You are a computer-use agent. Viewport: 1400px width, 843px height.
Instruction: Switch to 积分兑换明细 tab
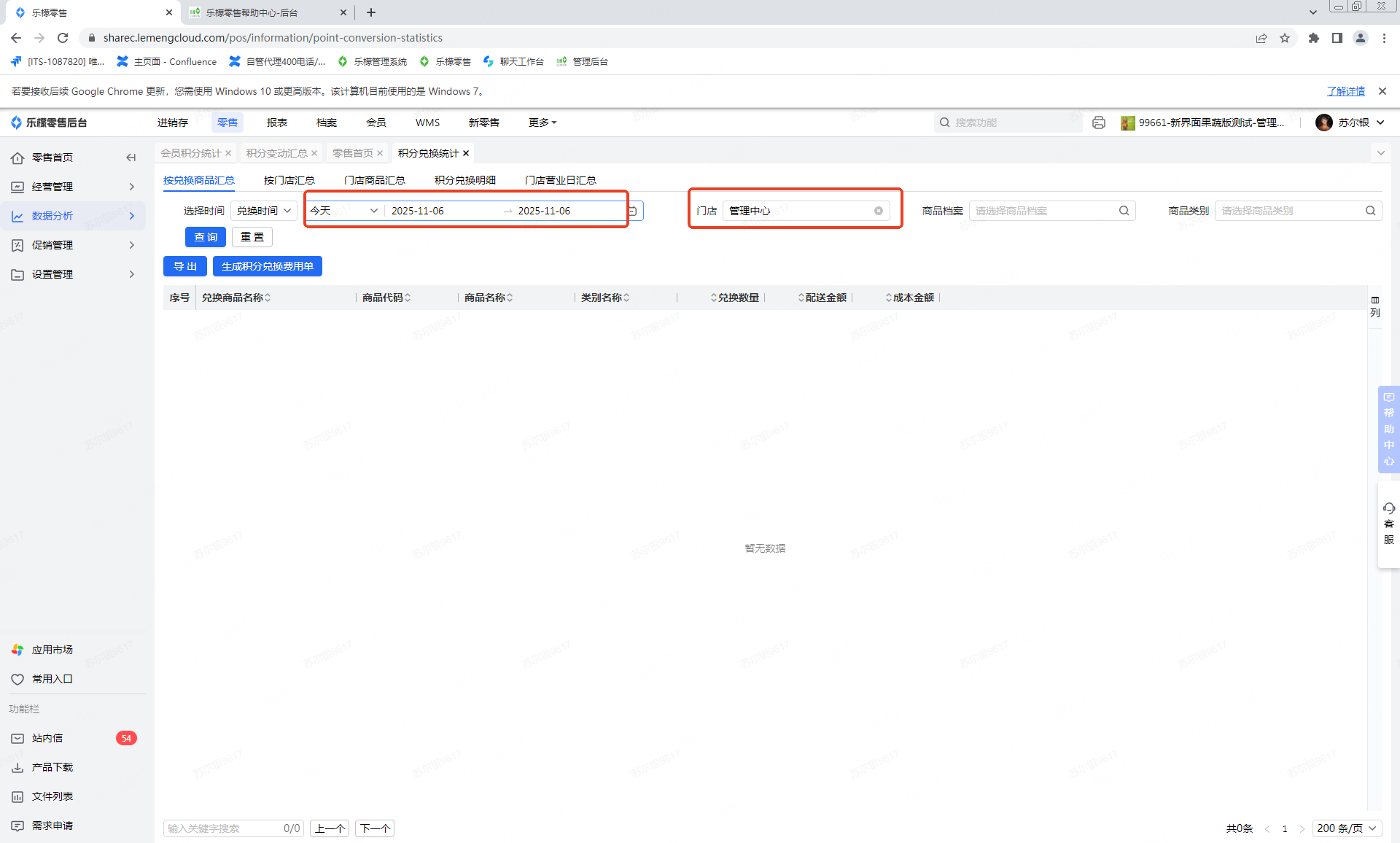[x=464, y=180]
